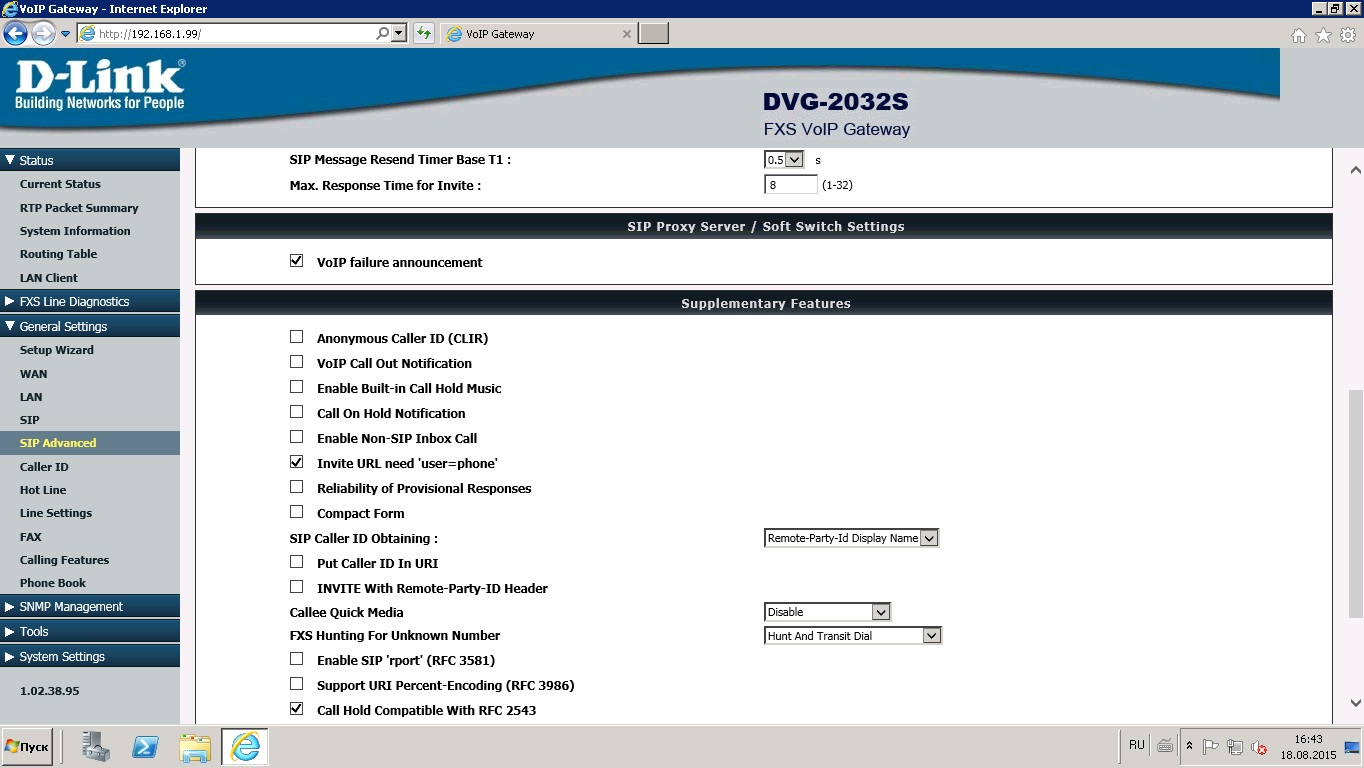Expand the System Settings section

90,656
